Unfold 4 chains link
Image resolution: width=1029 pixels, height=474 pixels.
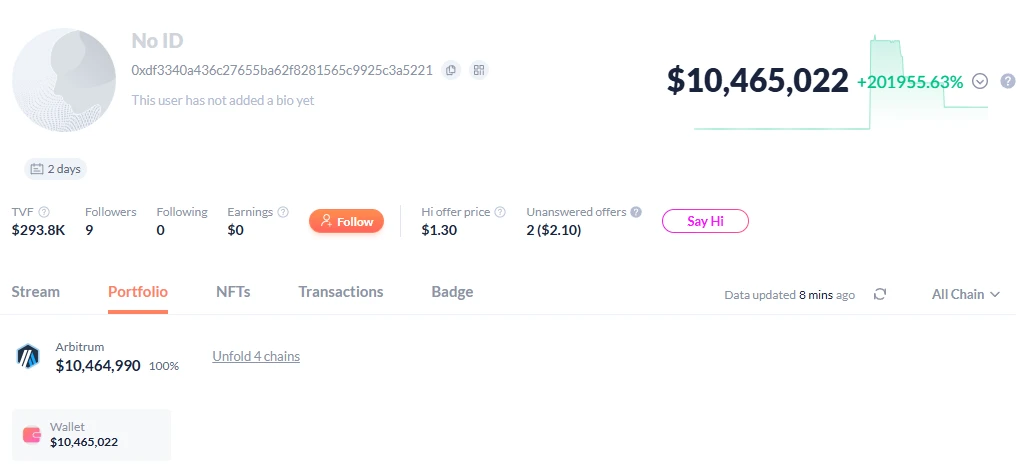coord(256,356)
